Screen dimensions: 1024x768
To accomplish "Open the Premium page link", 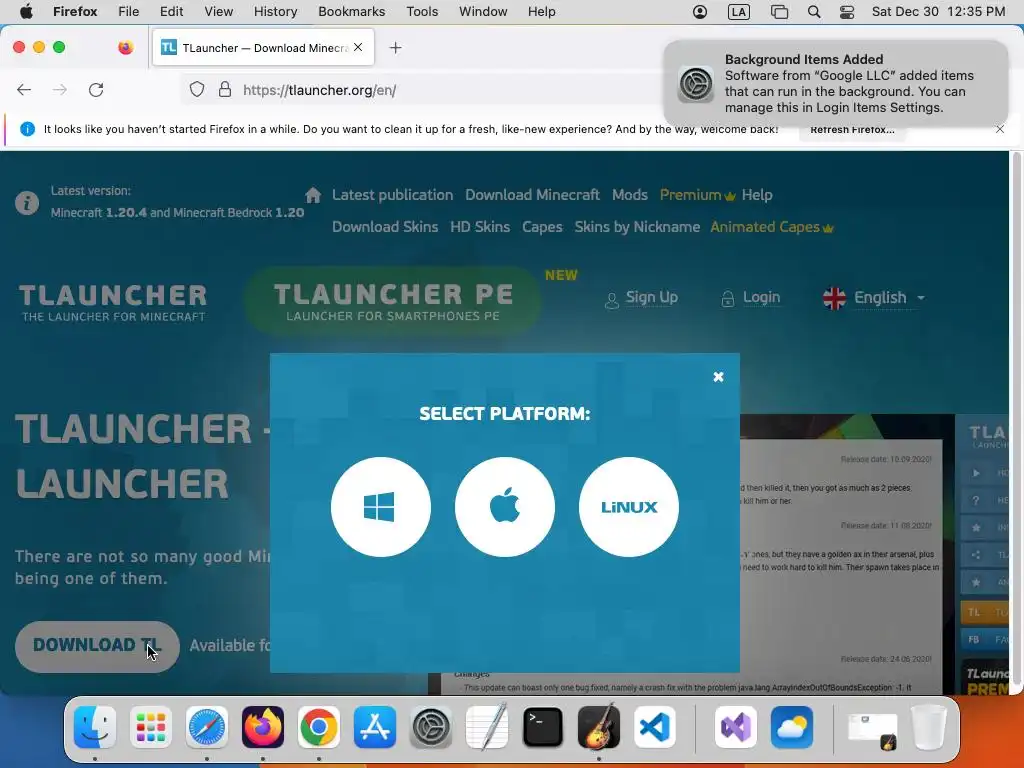I will click(x=697, y=195).
